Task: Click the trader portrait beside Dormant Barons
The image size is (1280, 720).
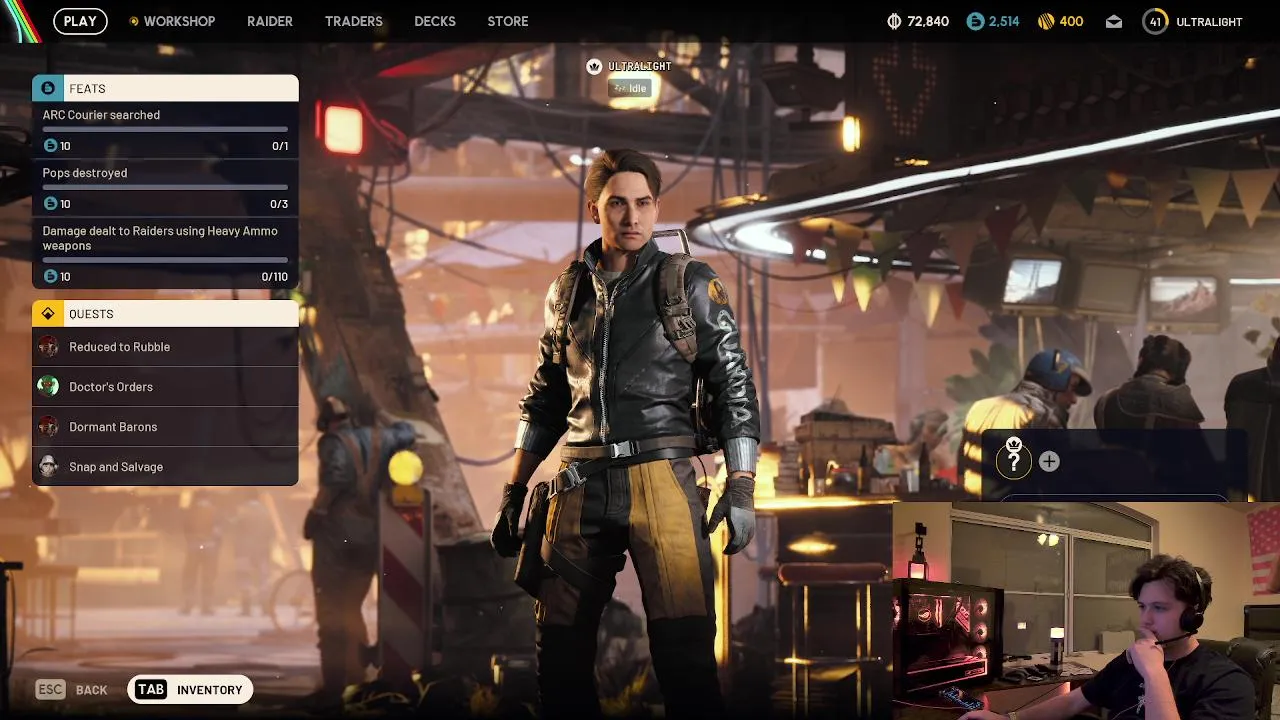Action: [48, 427]
